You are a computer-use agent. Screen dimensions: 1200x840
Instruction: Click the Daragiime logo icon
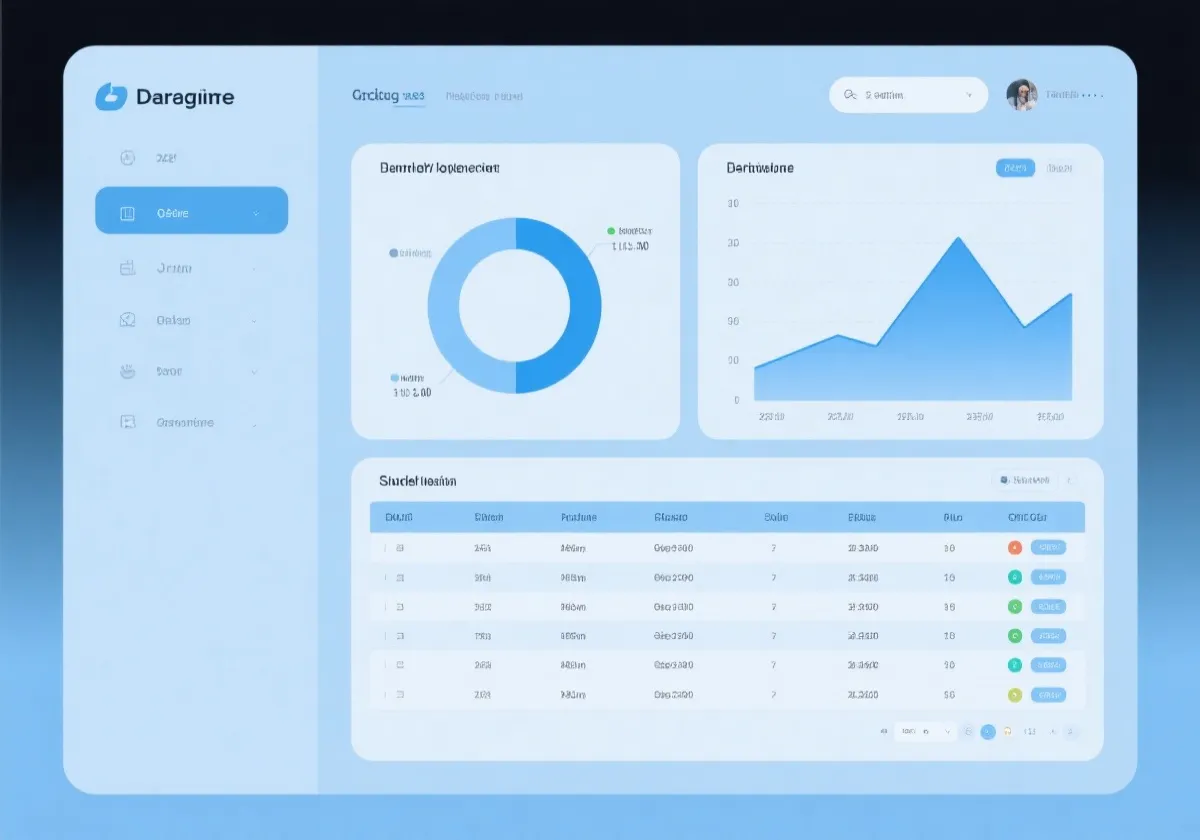[111, 97]
